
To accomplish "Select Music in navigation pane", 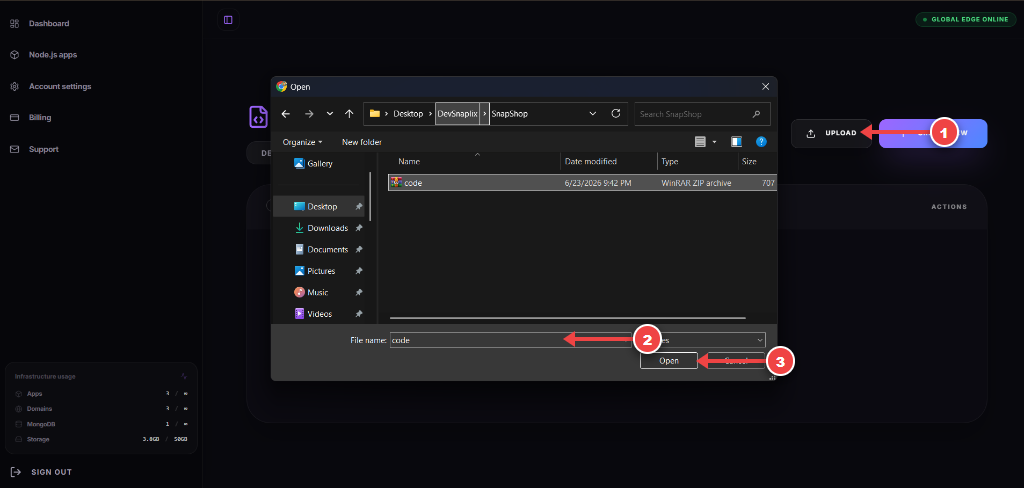I will (x=314, y=293).
